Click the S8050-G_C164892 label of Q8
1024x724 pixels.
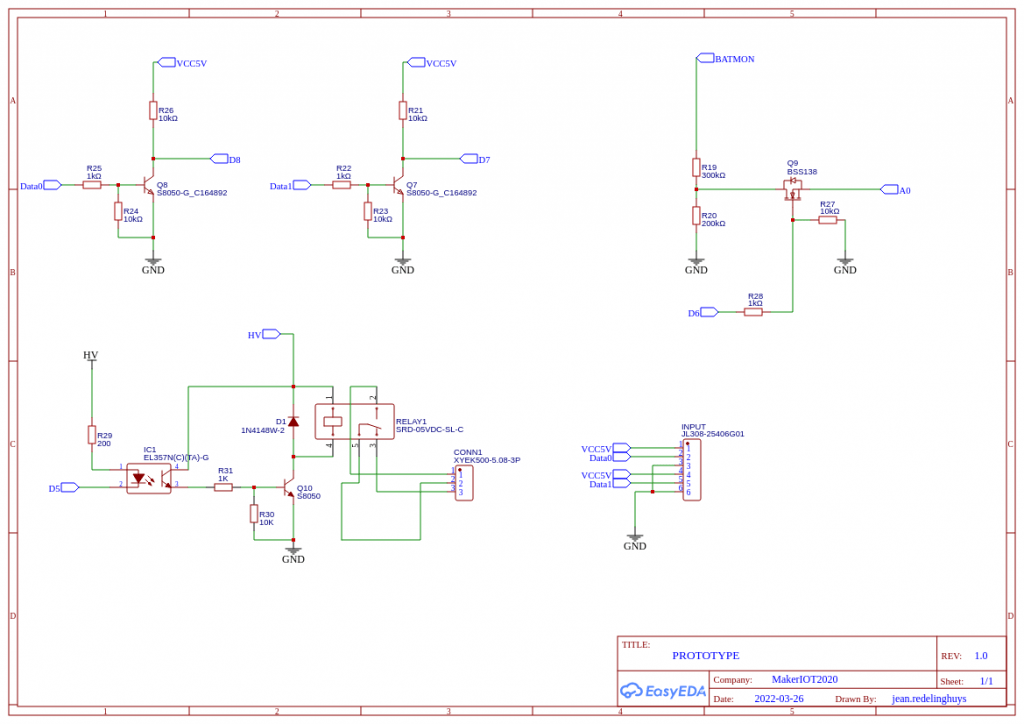(192, 193)
